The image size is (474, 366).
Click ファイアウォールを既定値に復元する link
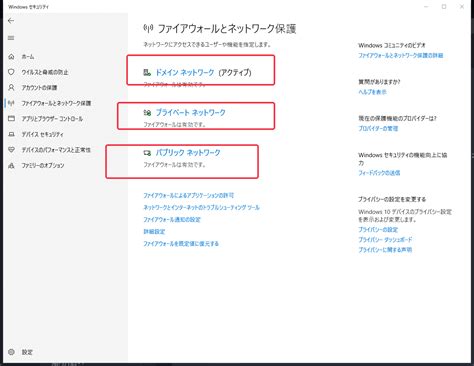(x=181, y=244)
